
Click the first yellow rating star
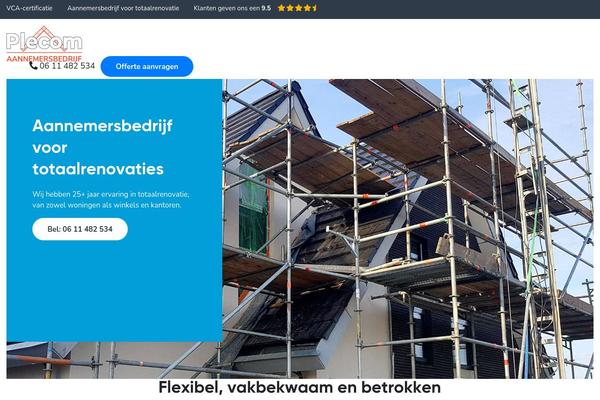[x=281, y=8]
